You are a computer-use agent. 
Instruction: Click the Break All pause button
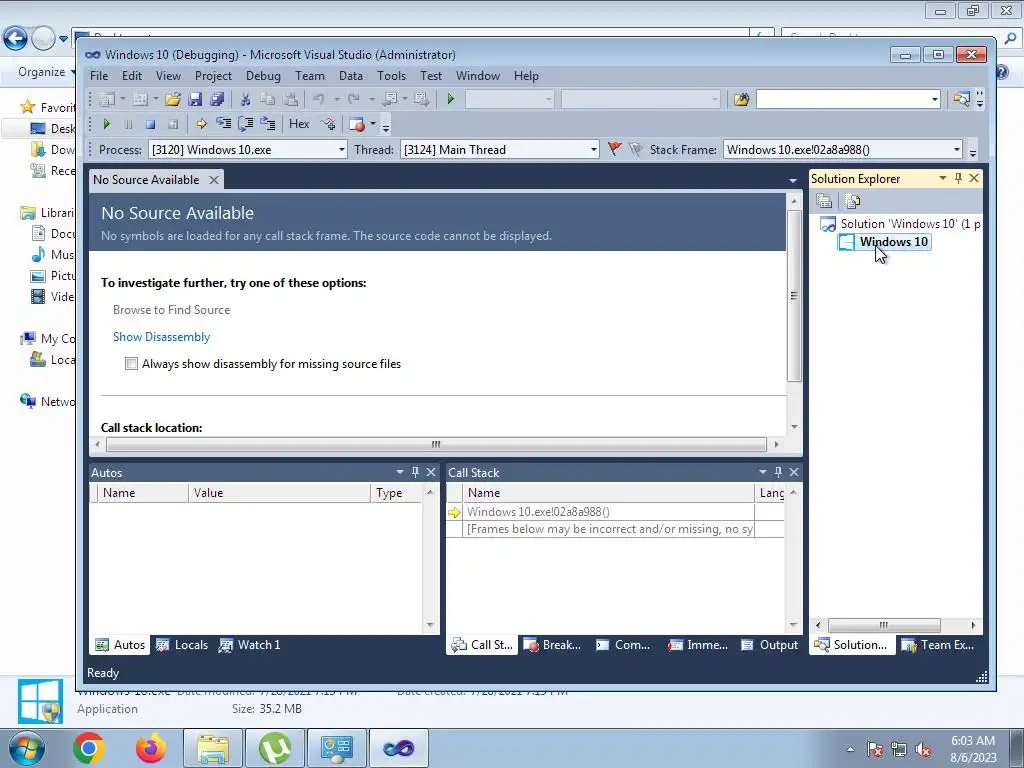point(129,124)
